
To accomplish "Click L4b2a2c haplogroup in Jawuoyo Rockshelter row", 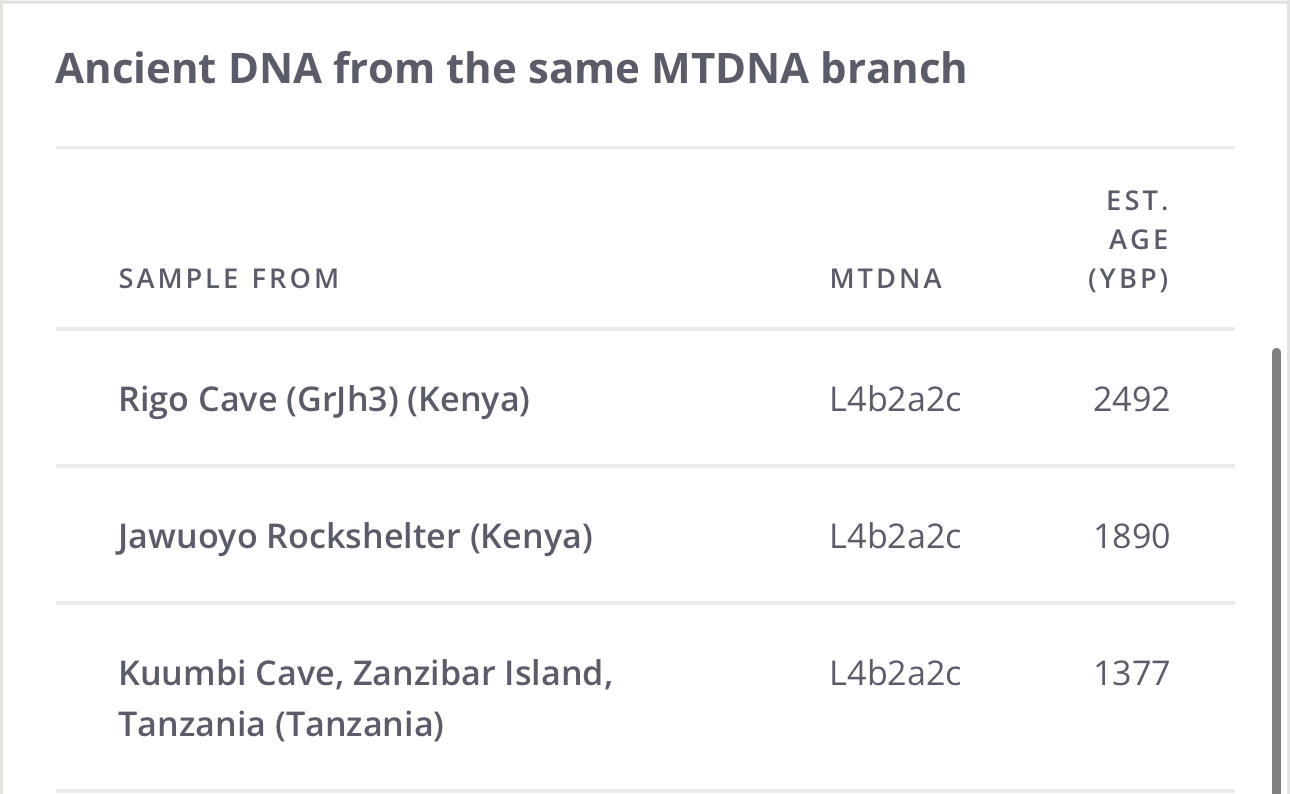I will point(895,537).
